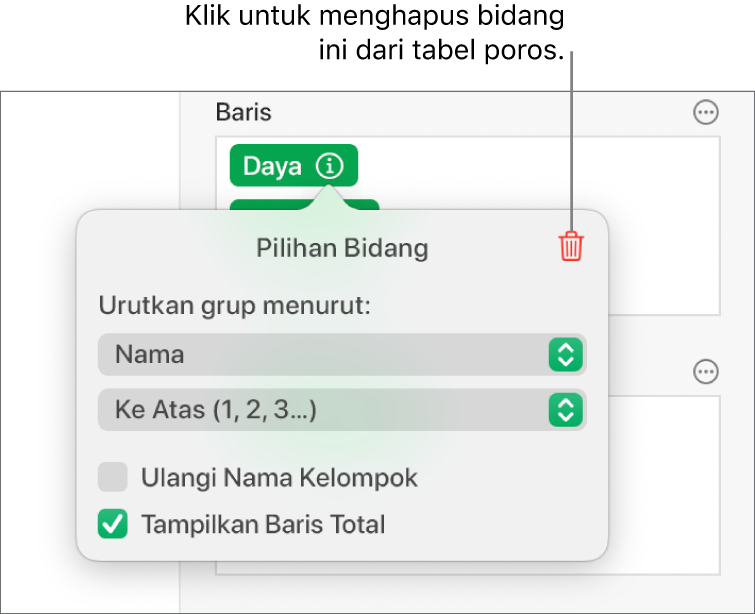Click green arrows on the Ke Atas pop-up
Image resolution: width=755 pixels, height=614 pixels.
coord(565,409)
